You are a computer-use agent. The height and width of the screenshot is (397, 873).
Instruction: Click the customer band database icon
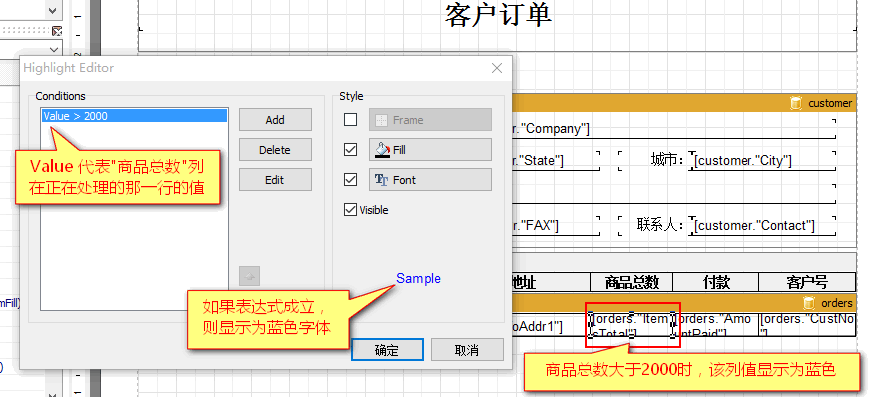click(x=796, y=103)
